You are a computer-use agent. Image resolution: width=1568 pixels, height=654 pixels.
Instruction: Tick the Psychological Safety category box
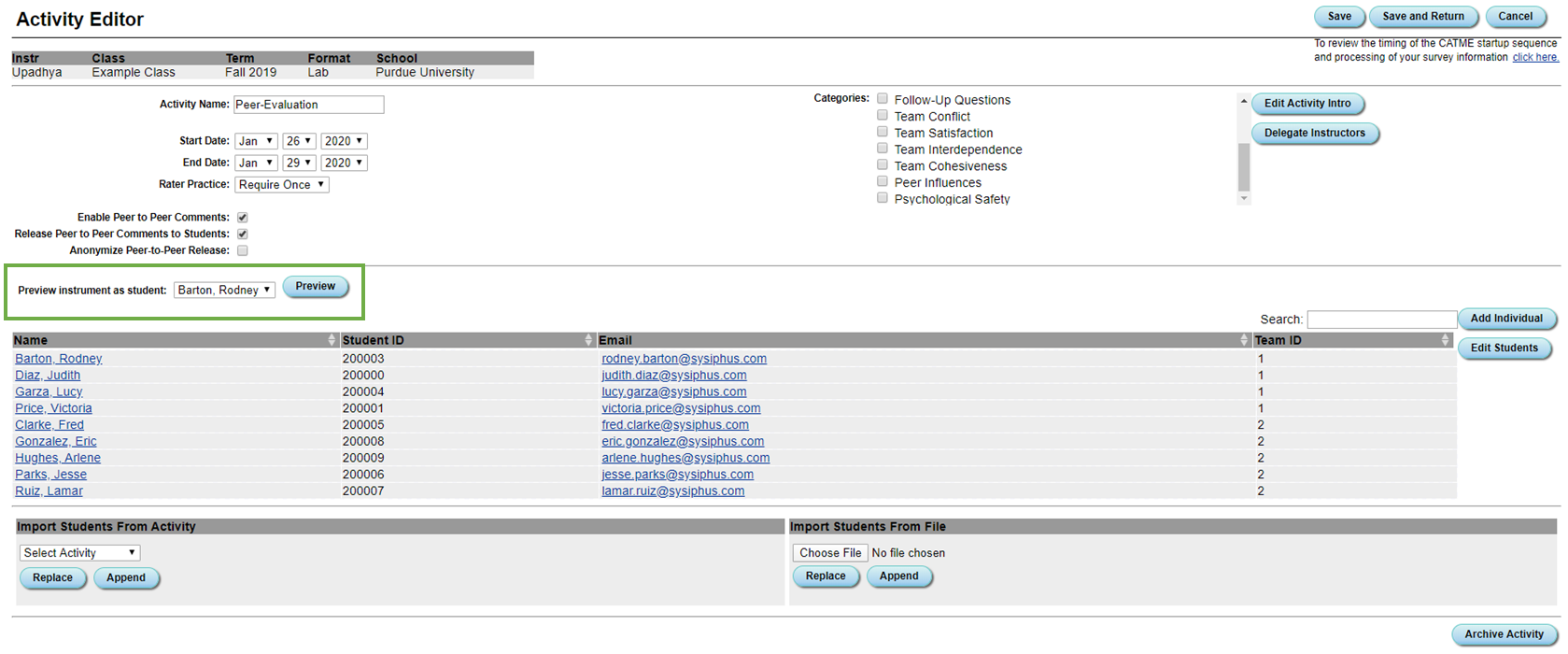883,198
